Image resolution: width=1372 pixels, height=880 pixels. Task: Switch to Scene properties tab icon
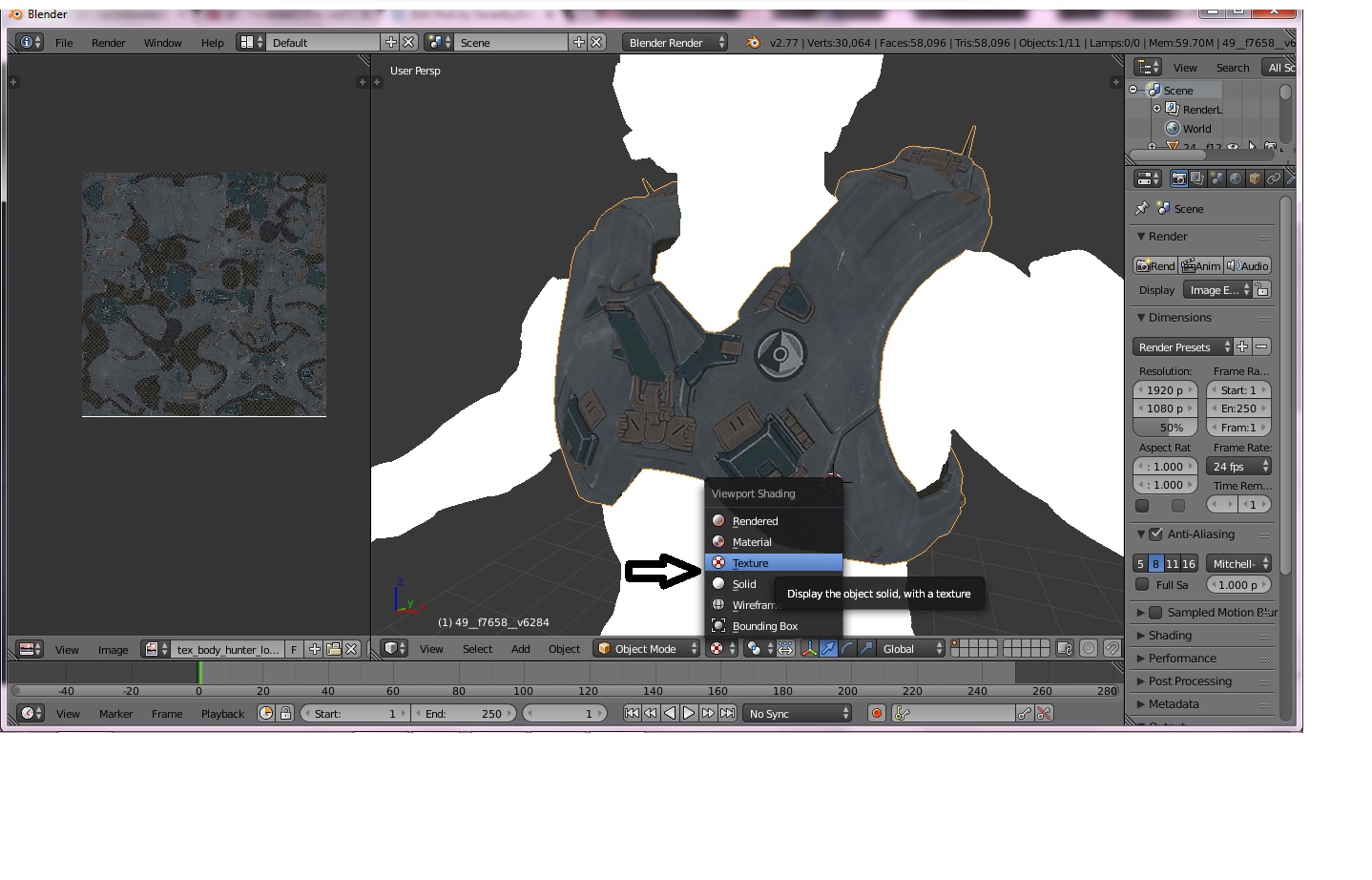[x=1216, y=178]
